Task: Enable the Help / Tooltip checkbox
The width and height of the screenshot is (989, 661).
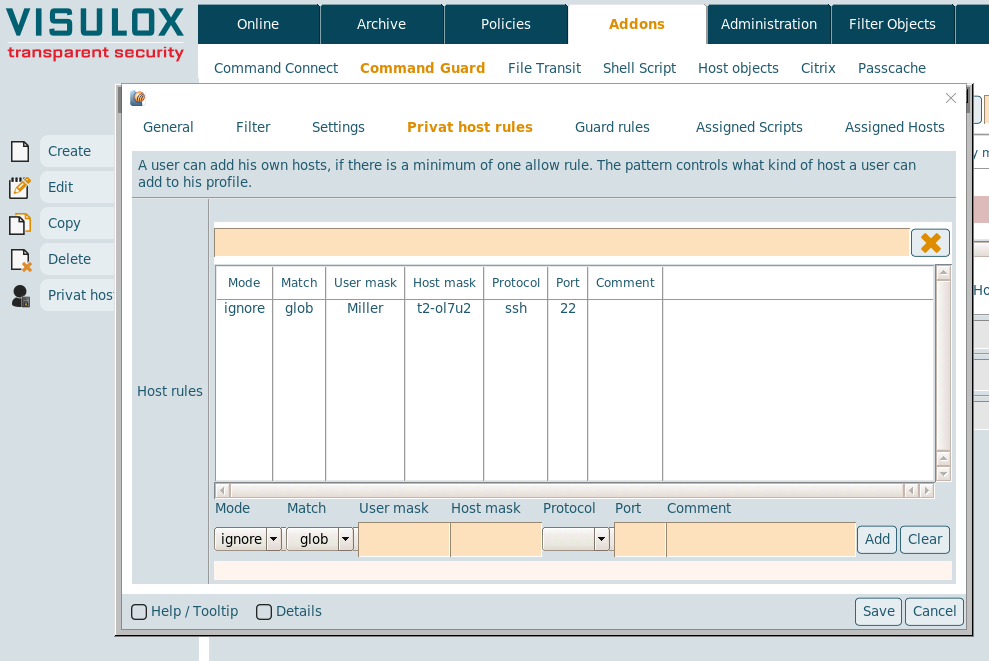Action: click(139, 612)
